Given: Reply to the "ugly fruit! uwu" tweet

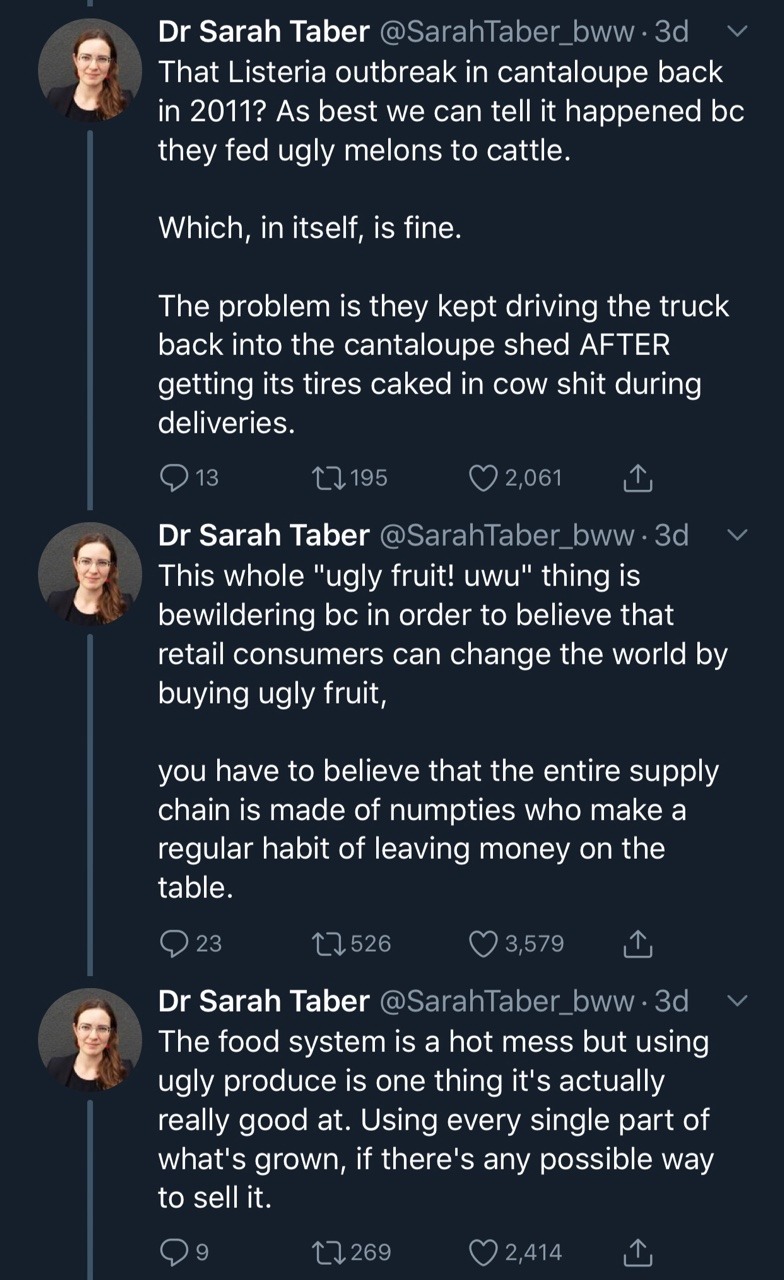Looking at the screenshot, I should coord(174,943).
